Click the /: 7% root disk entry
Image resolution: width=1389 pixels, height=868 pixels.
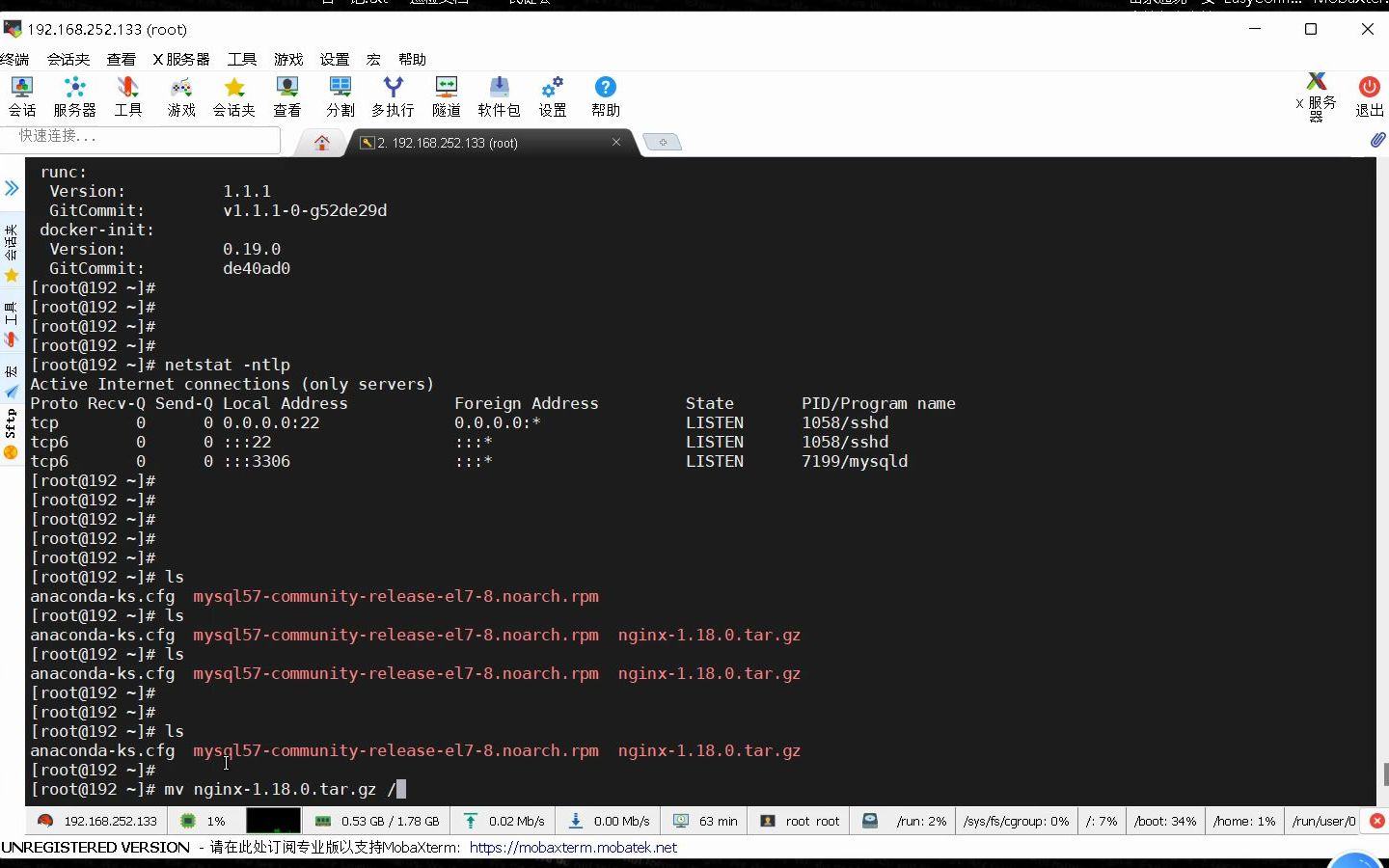coord(1102,821)
